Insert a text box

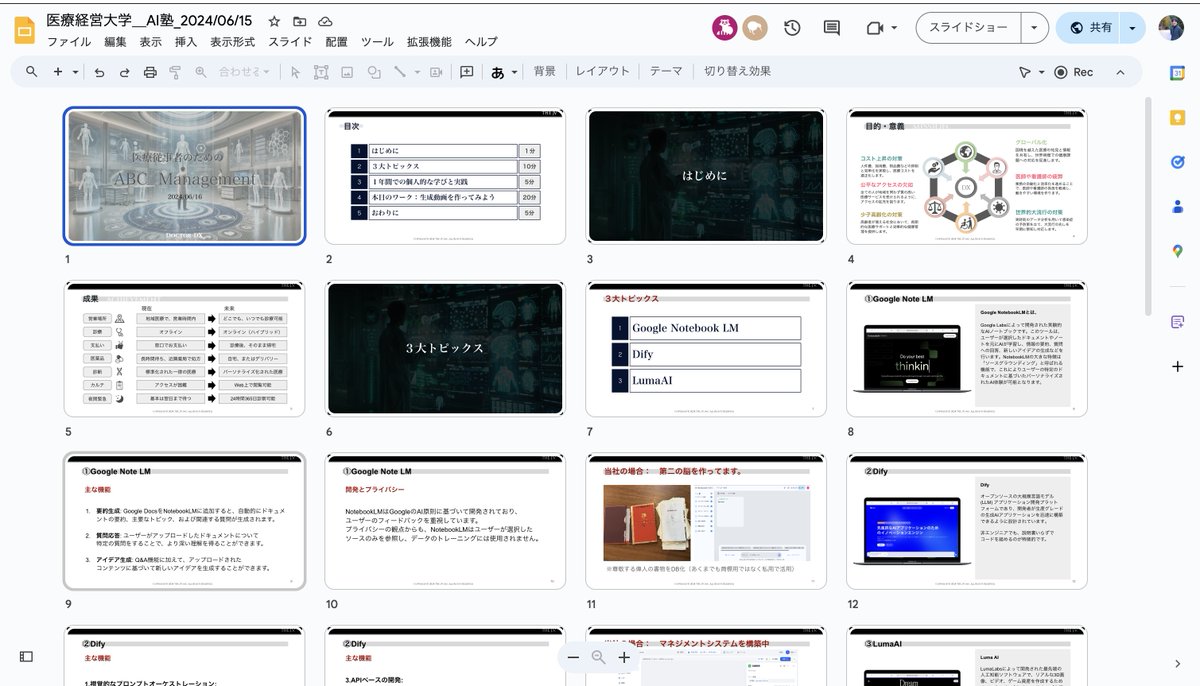point(321,72)
